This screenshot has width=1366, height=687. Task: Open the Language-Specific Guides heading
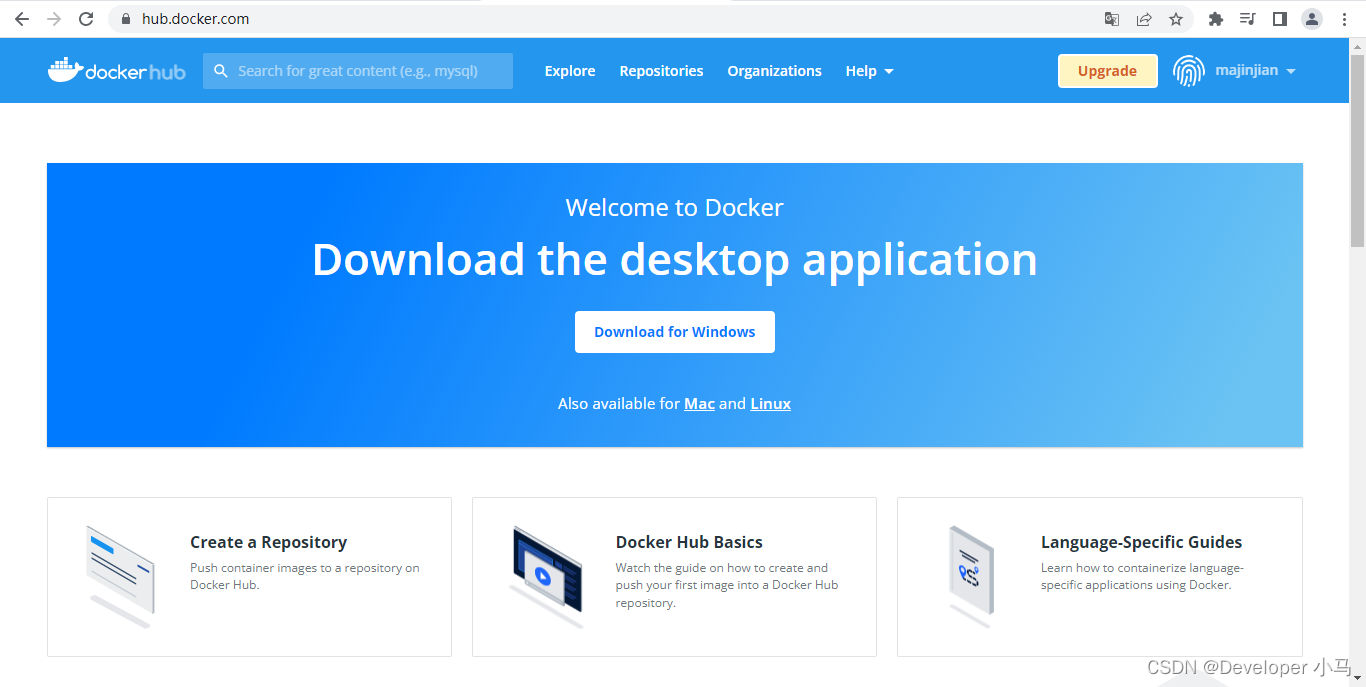[x=1141, y=542]
